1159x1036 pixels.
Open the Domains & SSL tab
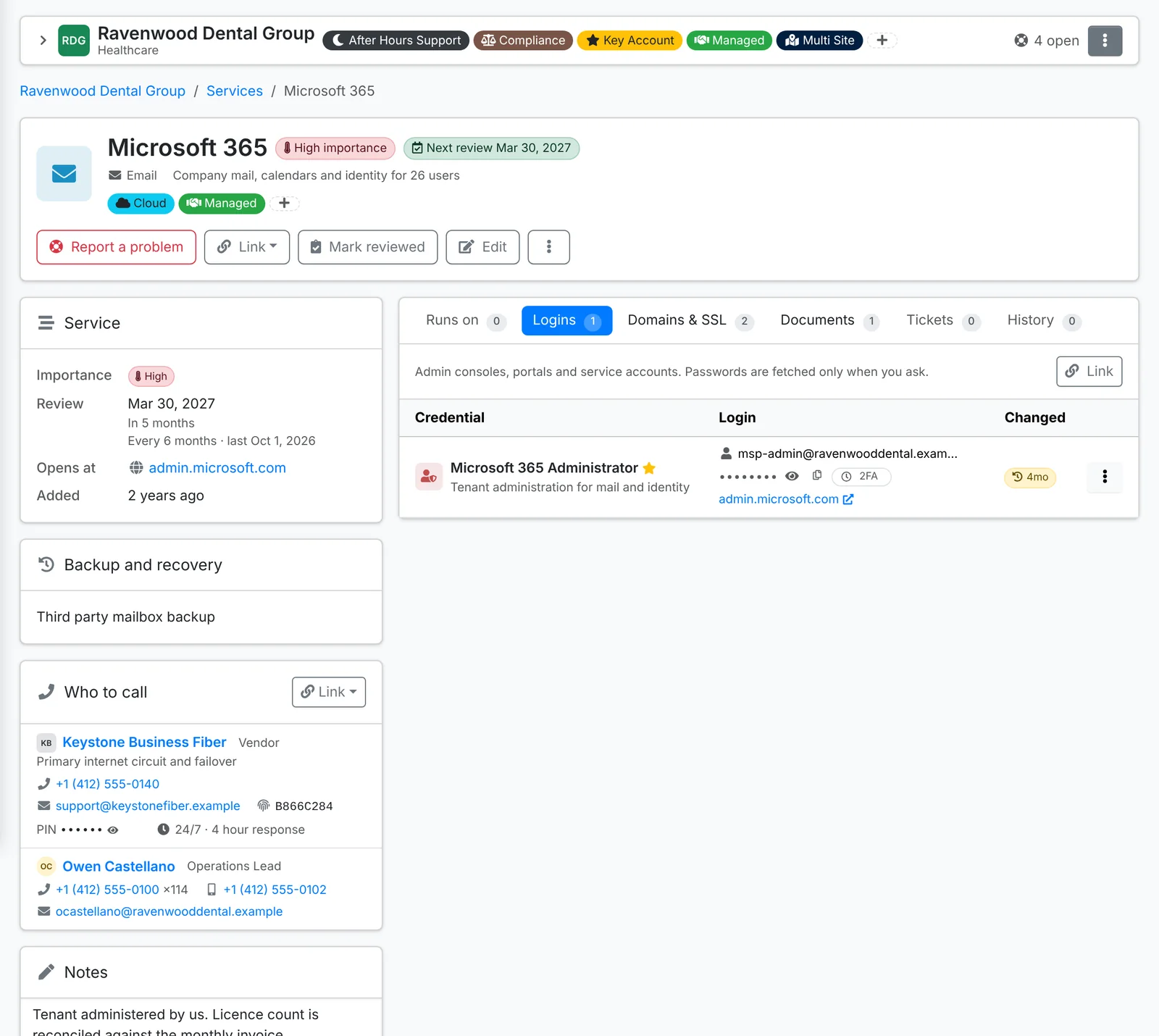pyautogui.click(x=690, y=320)
